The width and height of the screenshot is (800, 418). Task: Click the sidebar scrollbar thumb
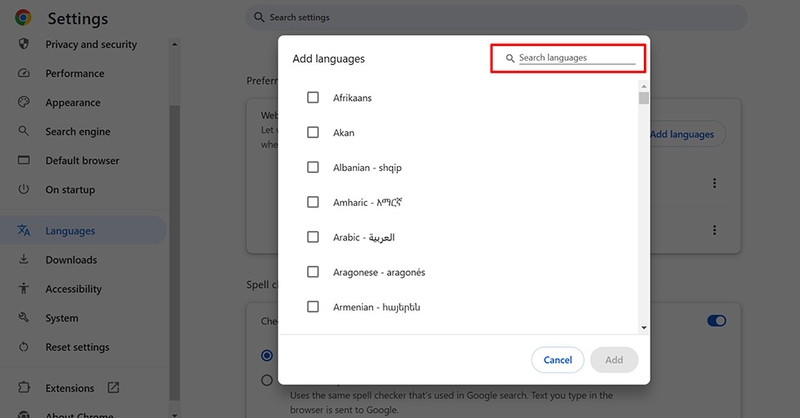click(x=174, y=253)
